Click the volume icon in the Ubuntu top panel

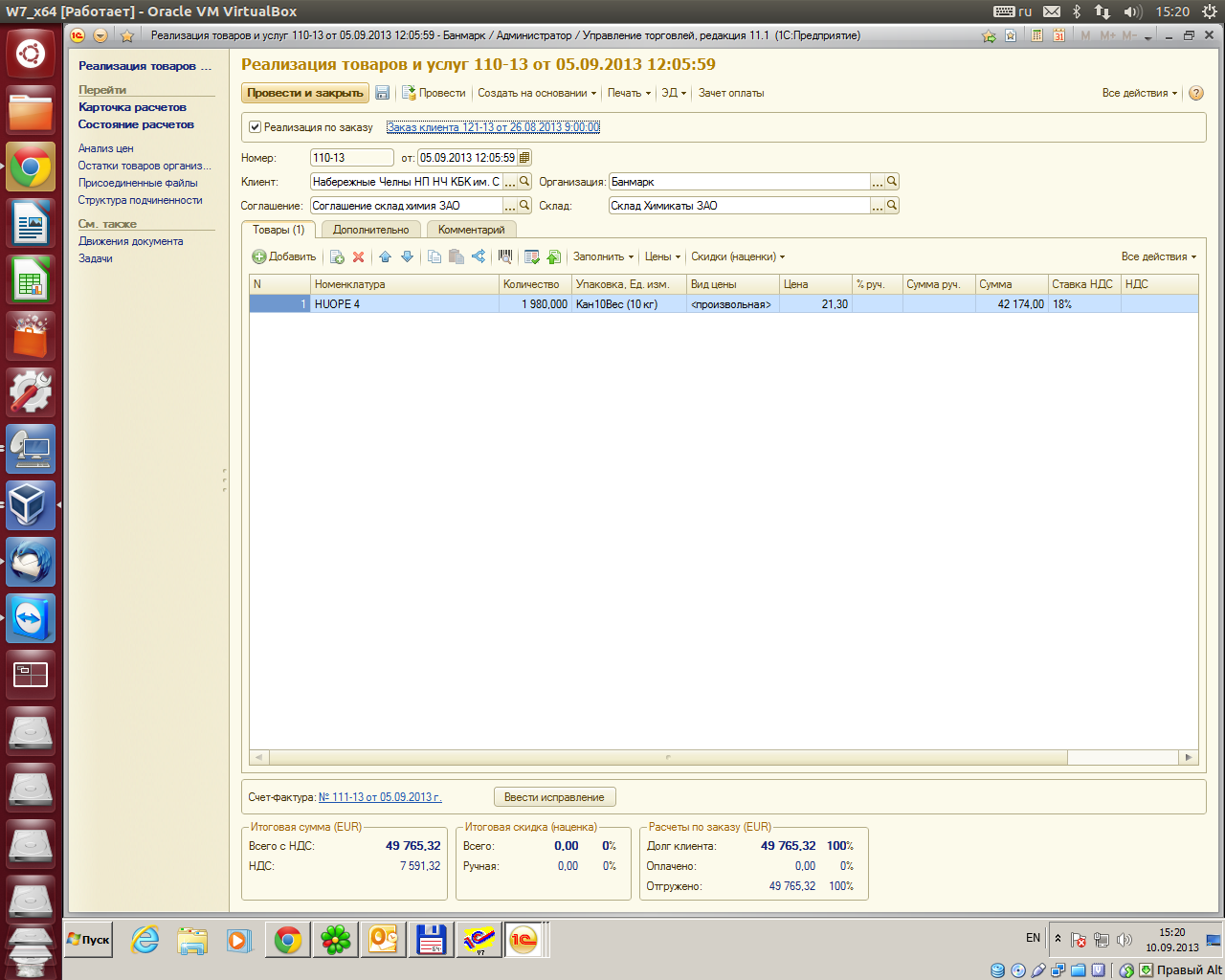pos(1132,11)
